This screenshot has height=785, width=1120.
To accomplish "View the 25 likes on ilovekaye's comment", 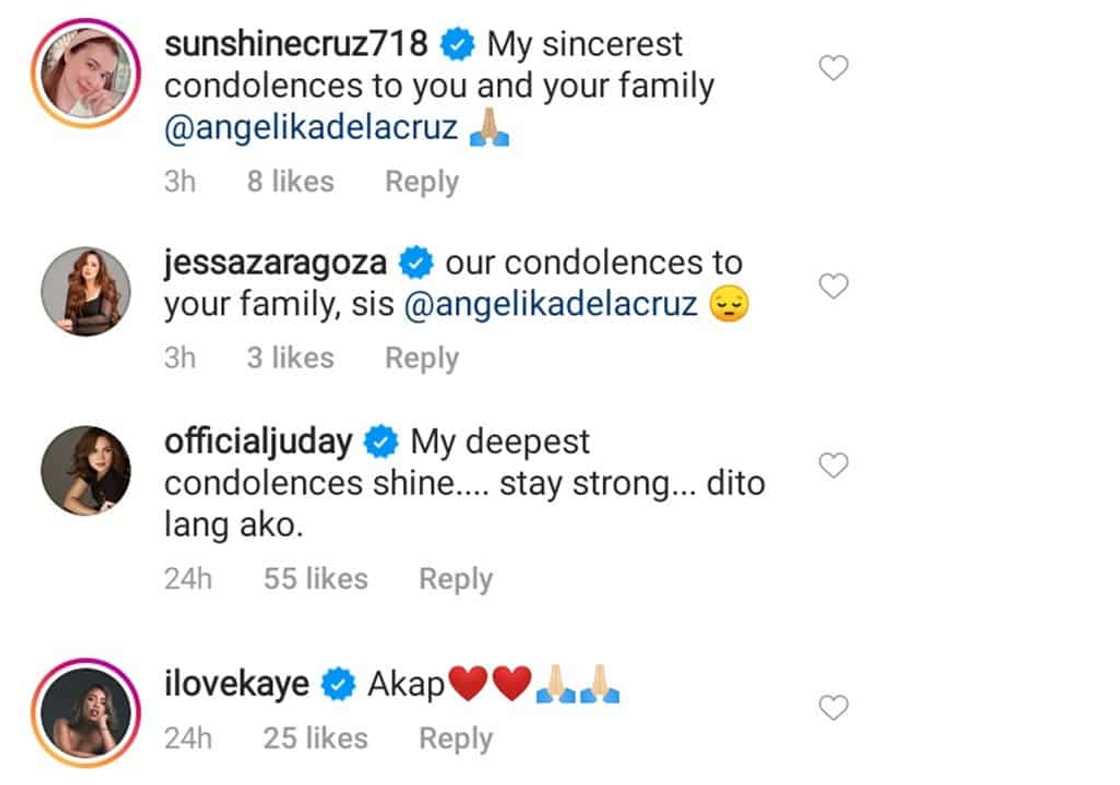I will 315,739.
